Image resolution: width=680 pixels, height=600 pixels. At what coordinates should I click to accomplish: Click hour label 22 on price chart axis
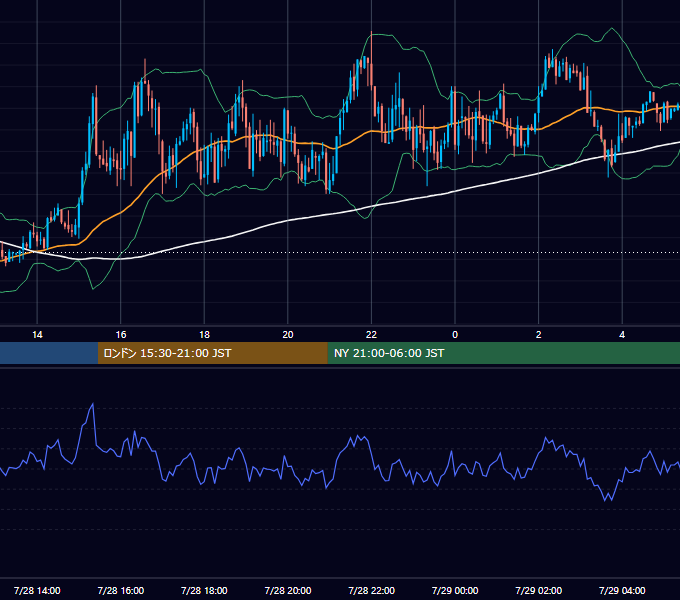(371, 335)
